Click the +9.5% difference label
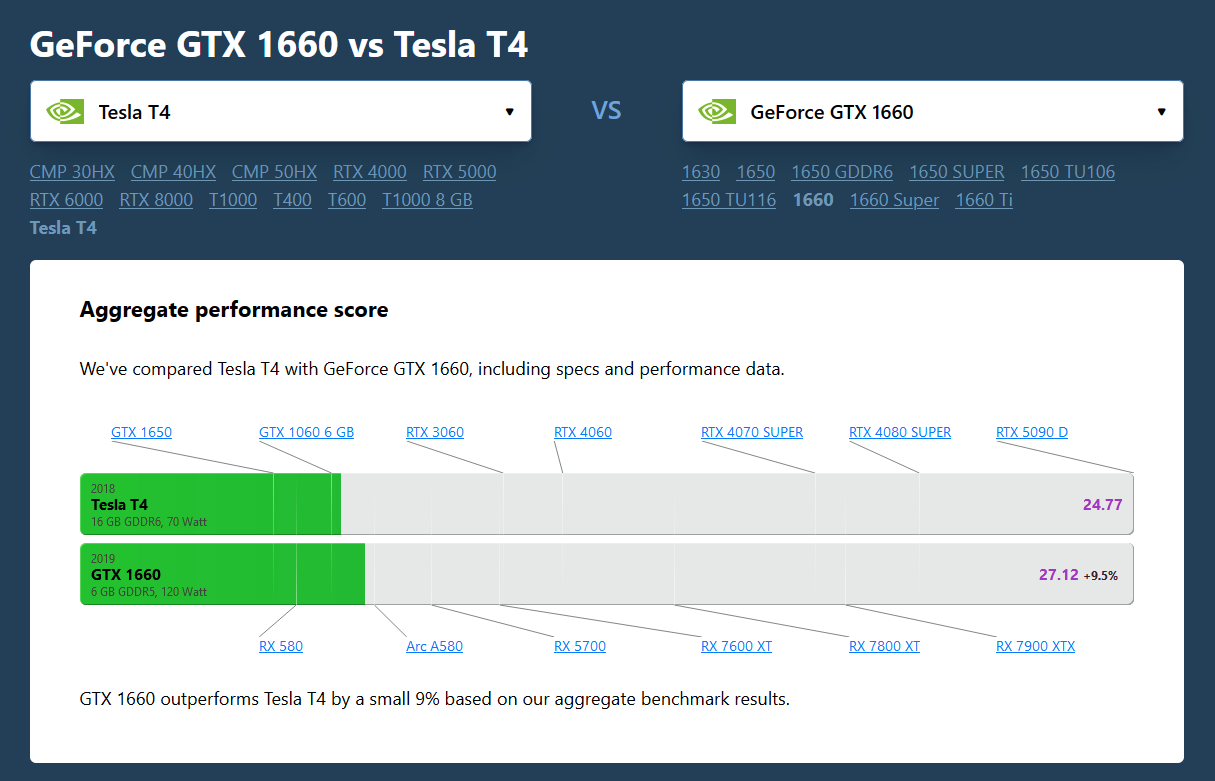Viewport: 1215px width, 781px height. click(x=1101, y=576)
